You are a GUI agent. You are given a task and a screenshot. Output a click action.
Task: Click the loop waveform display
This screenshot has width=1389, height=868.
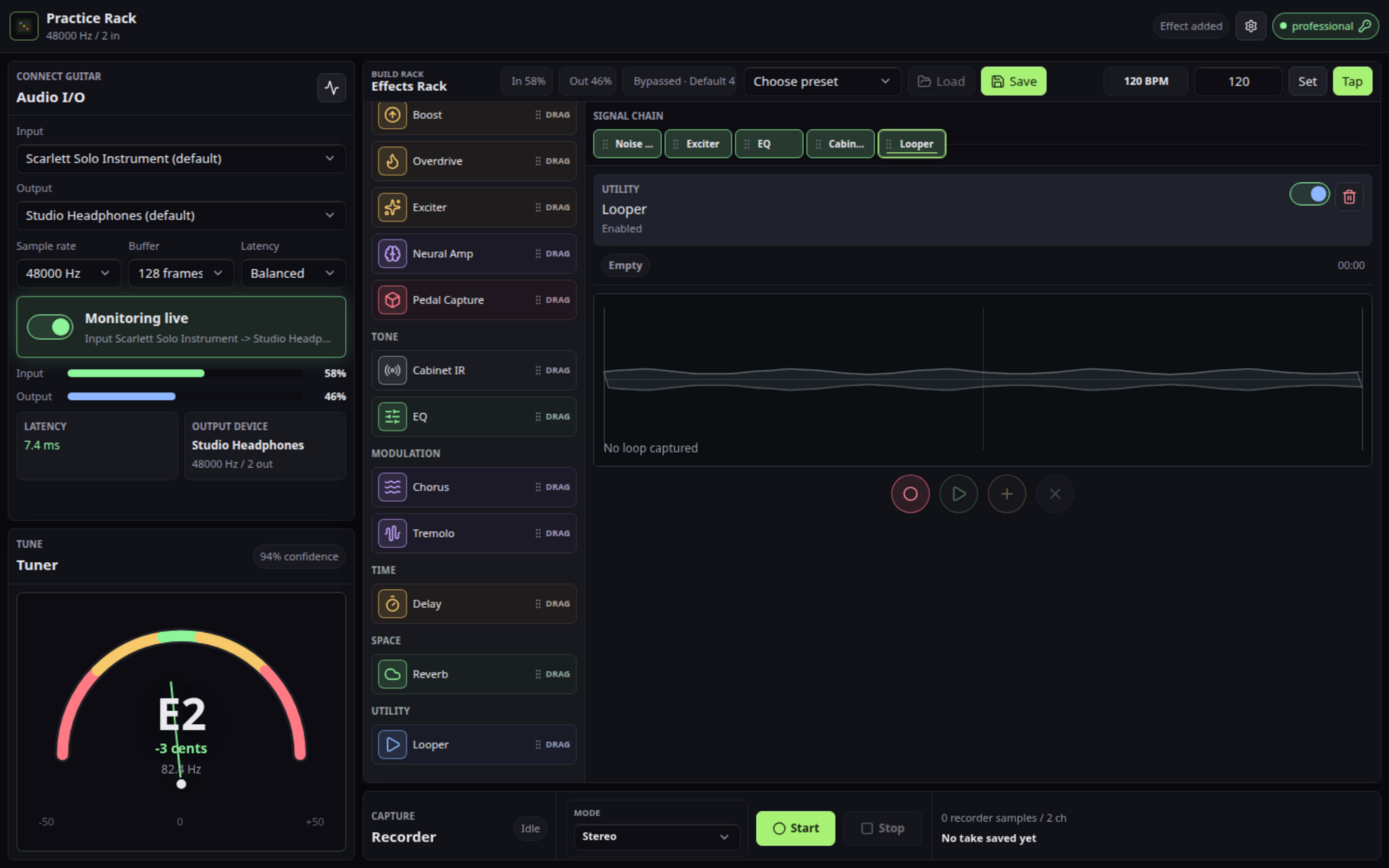tap(982, 380)
